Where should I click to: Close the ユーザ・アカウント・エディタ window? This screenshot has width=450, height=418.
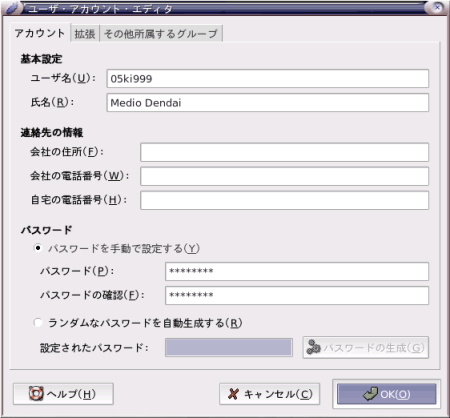click(x=437, y=7)
